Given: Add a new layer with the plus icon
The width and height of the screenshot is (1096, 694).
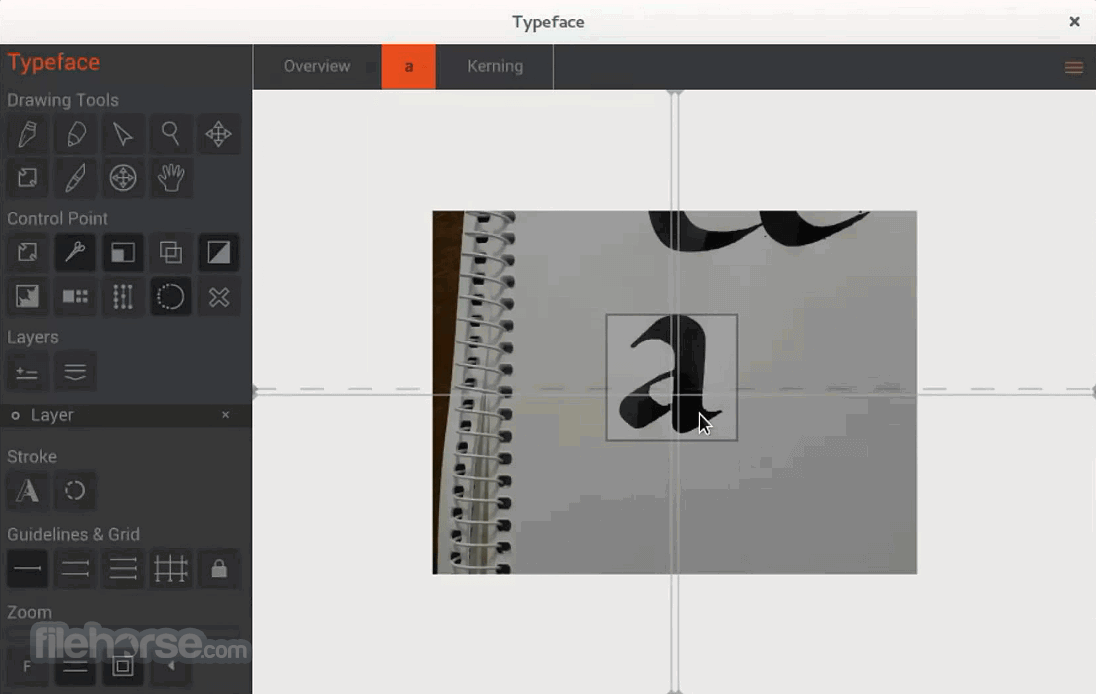Looking at the screenshot, I should pos(27,371).
